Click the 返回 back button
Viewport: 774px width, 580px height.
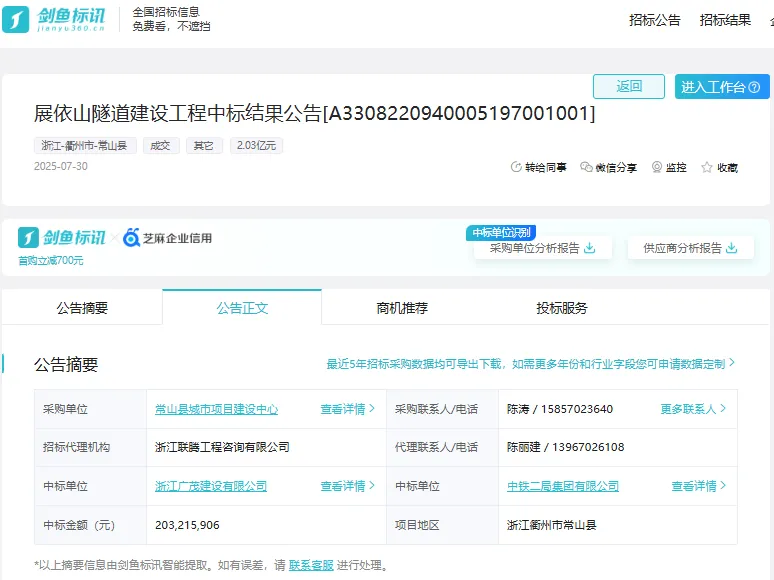click(628, 87)
